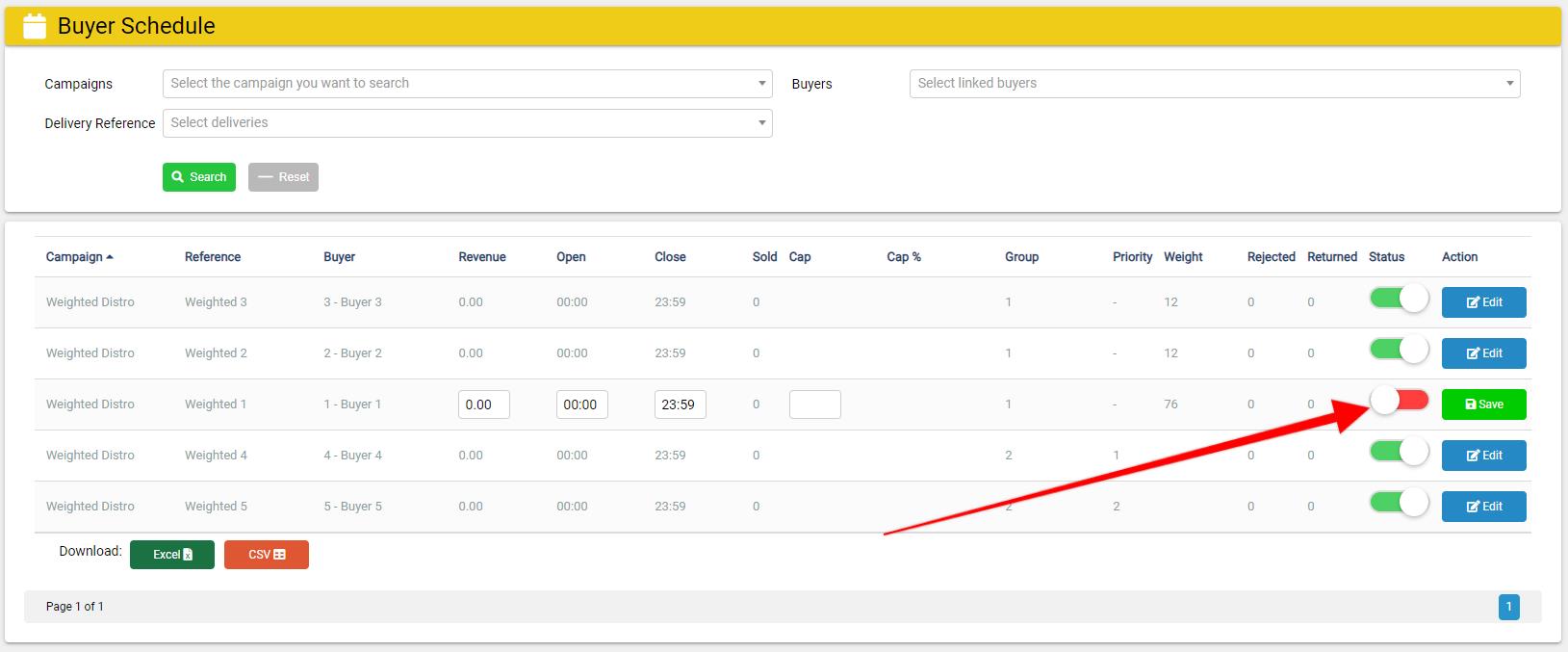Go to page 1 in pagination
1568x652 pixels.
[1509, 607]
